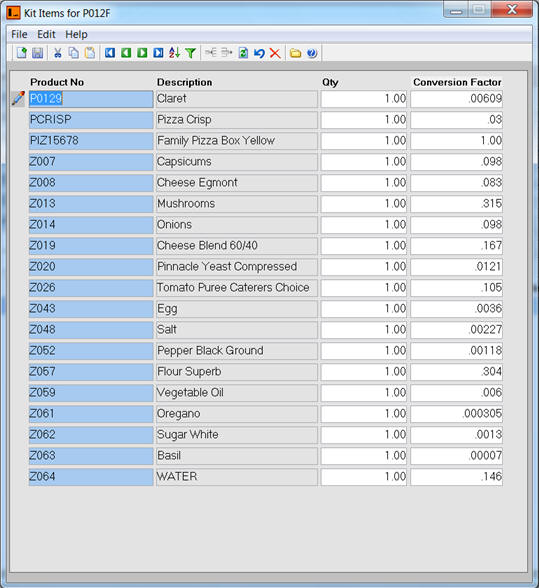Click the red X delete icon
Viewport: 539px width, 588px height.
coord(275,53)
